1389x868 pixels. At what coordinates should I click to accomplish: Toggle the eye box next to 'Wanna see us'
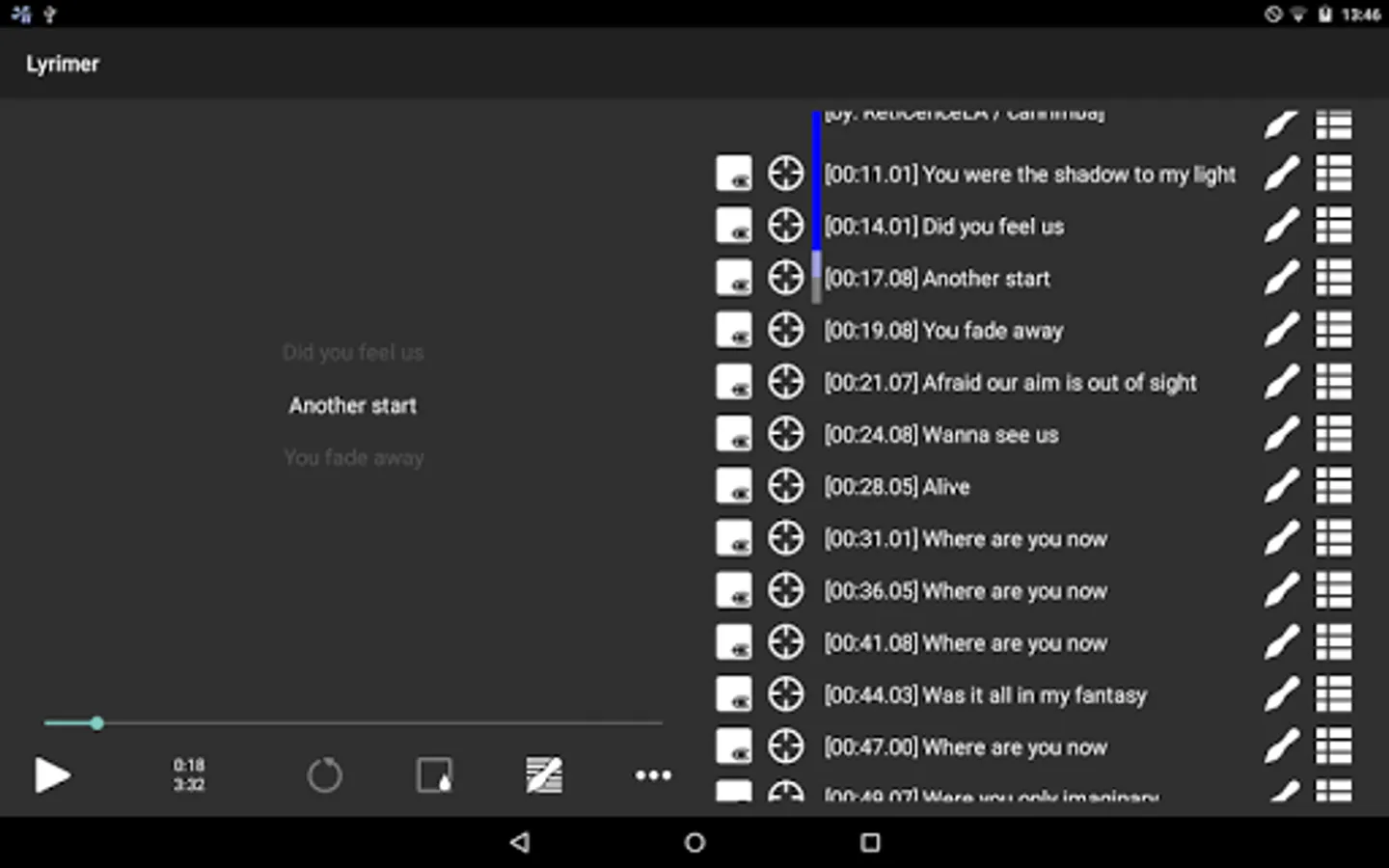point(734,435)
